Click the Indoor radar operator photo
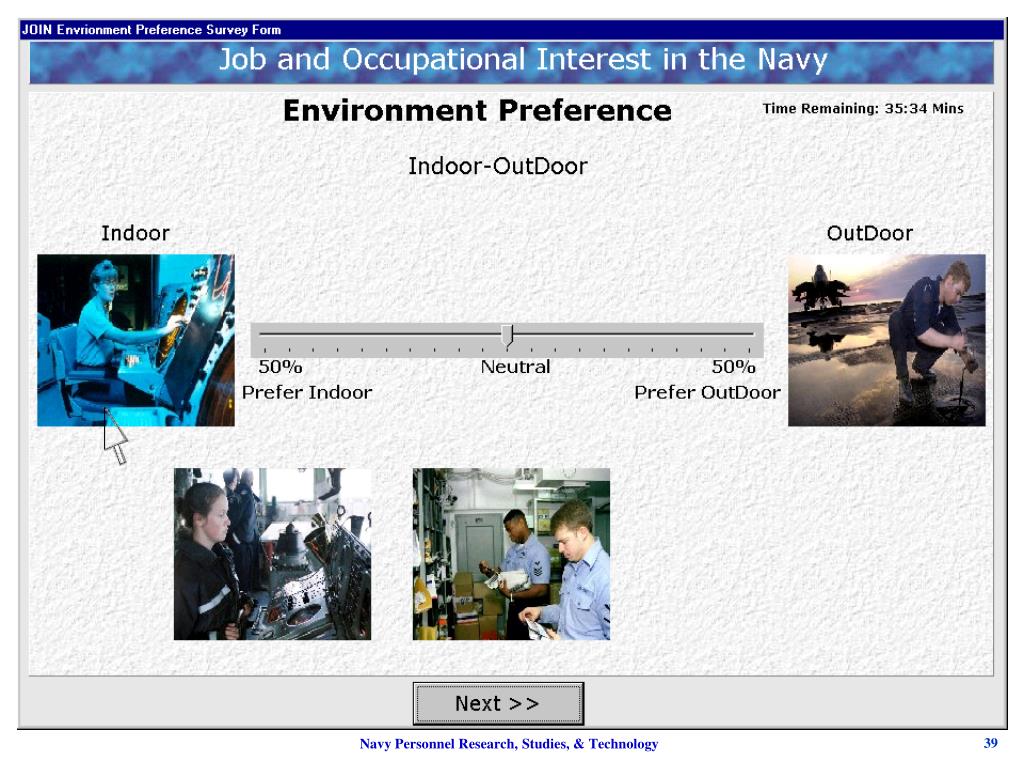Image resolution: width=1024 pixels, height=768 pixels. click(x=136, y=340)
